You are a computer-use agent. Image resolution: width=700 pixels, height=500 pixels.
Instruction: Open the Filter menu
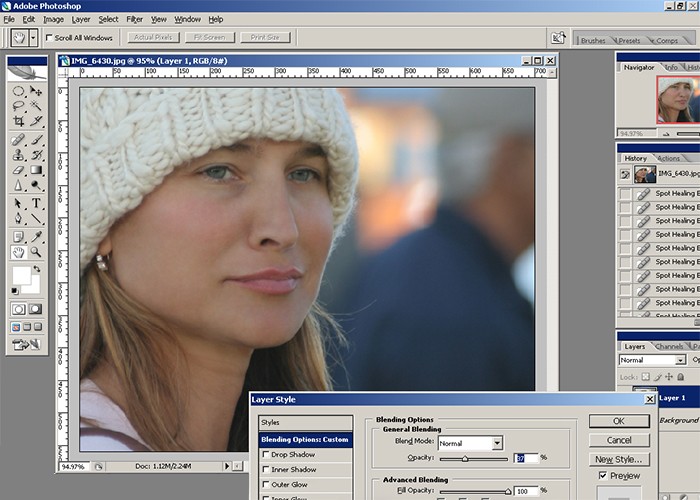[134, 19]
